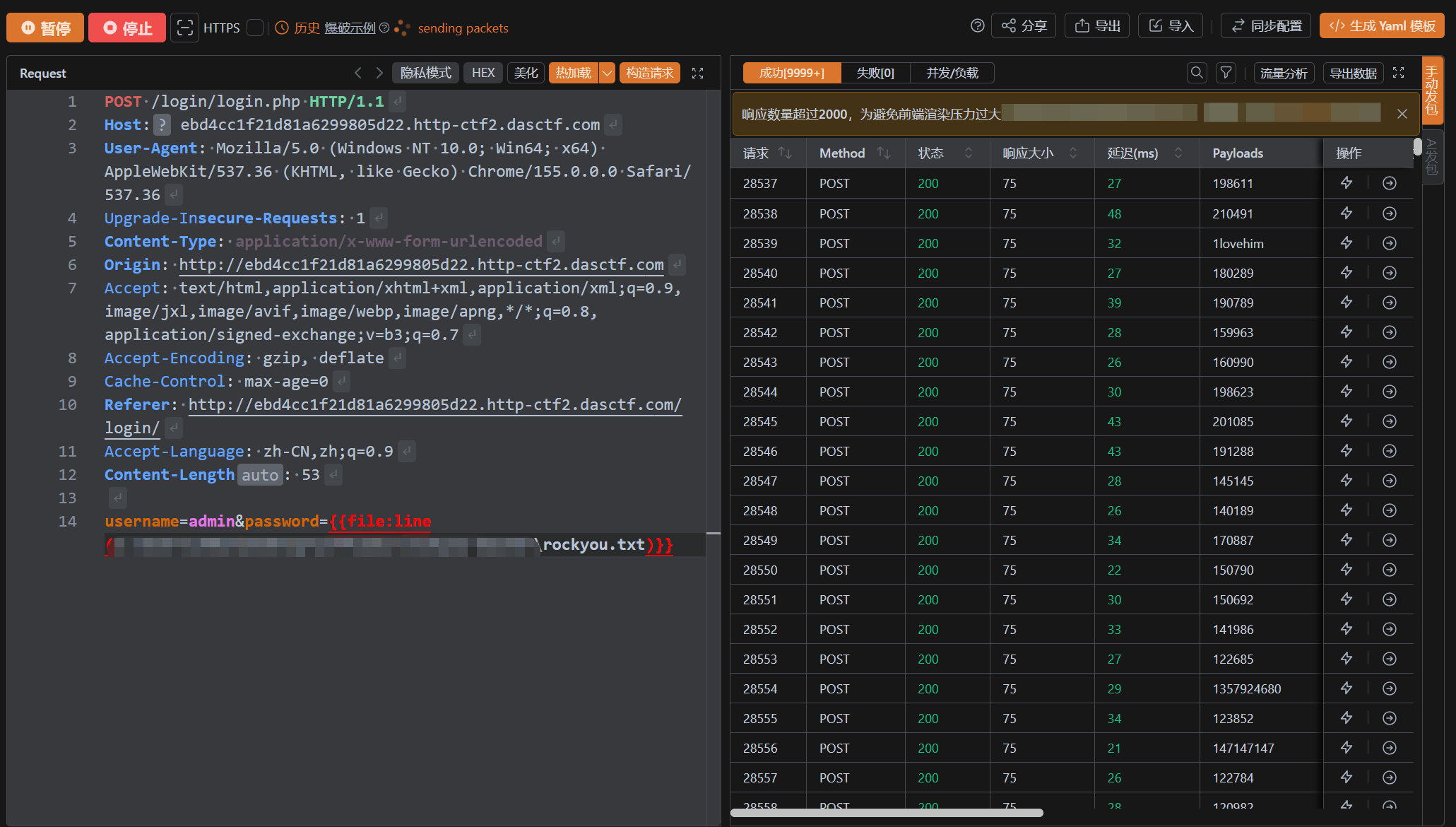
Task: Stop the attack with 停止 button
Action: coord(127,28)
